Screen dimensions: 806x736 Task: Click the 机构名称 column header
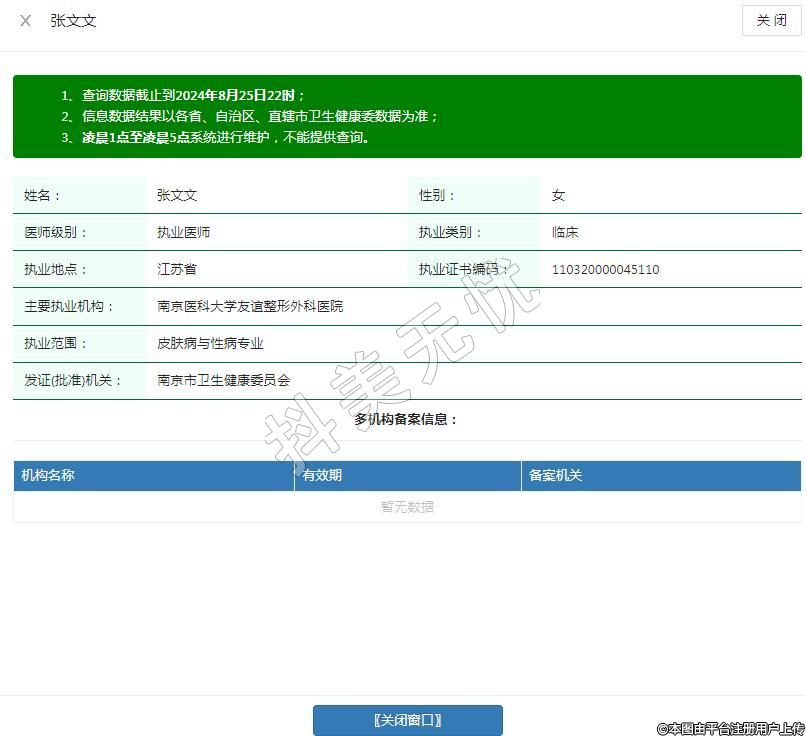tap(48, 476)
